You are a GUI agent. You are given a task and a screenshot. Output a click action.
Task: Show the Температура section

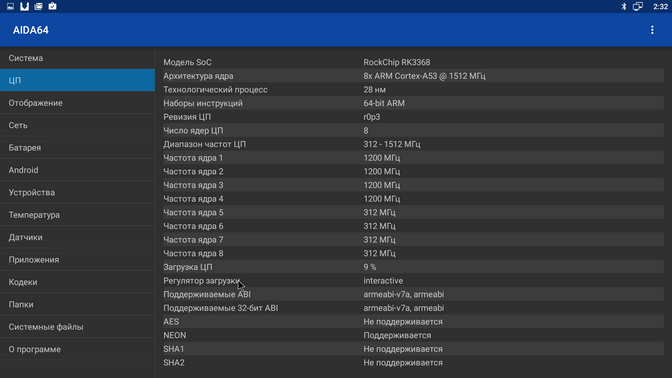point(77,215)
